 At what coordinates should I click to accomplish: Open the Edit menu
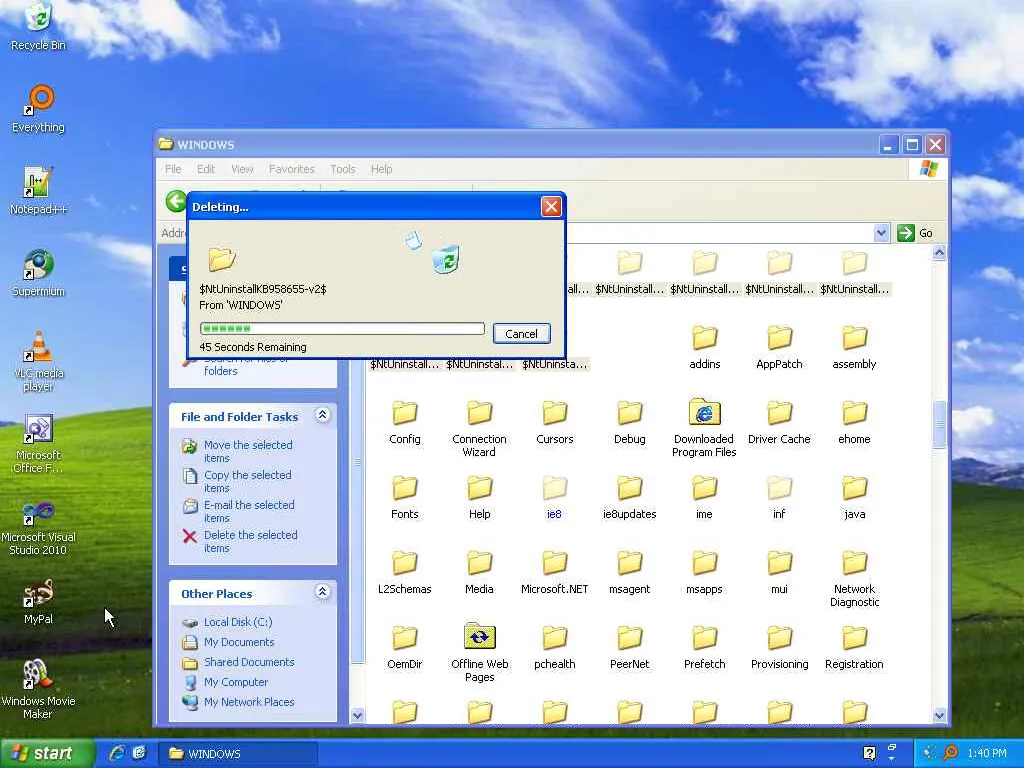pyautogui.click(x=206, y=169)
